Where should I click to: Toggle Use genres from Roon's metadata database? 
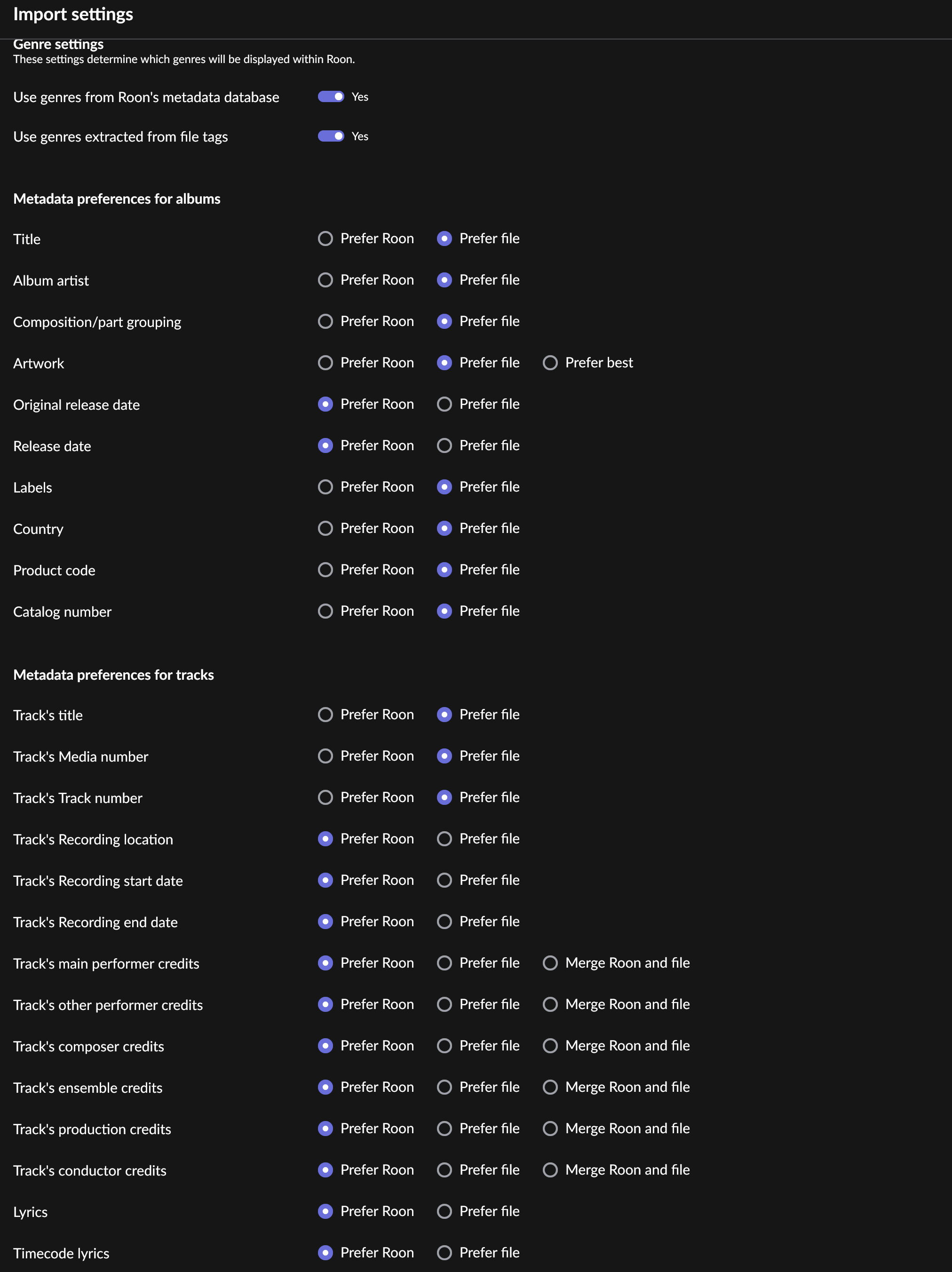tap(331, 96)
